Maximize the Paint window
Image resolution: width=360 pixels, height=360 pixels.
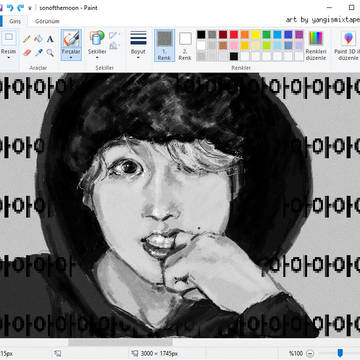(351, 7)
